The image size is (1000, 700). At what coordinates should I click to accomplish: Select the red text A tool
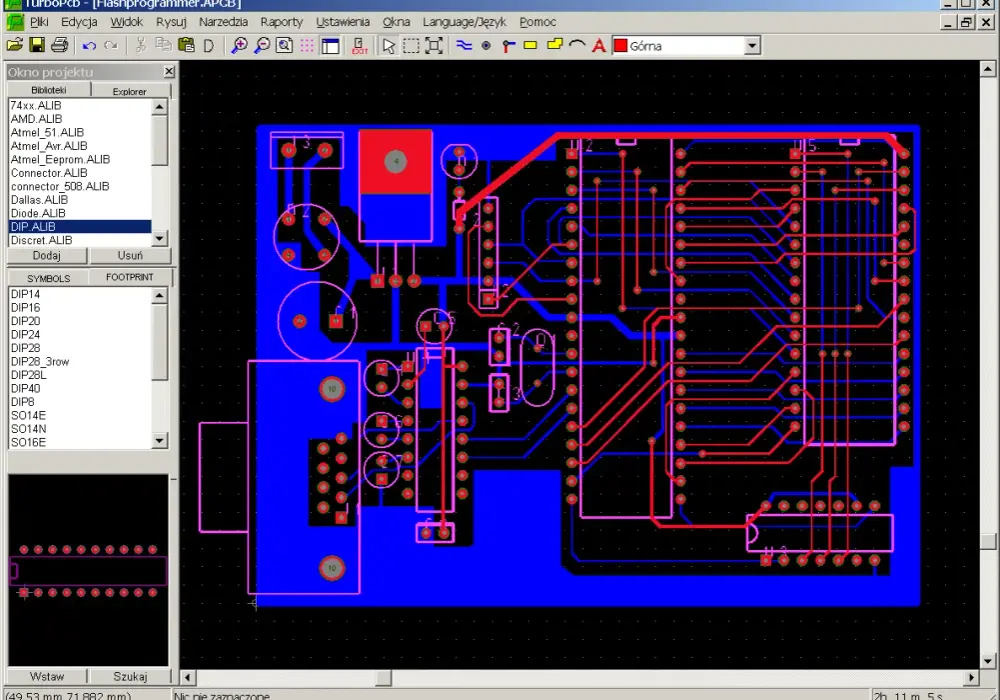pyautogui.click(x=598, y=46)
